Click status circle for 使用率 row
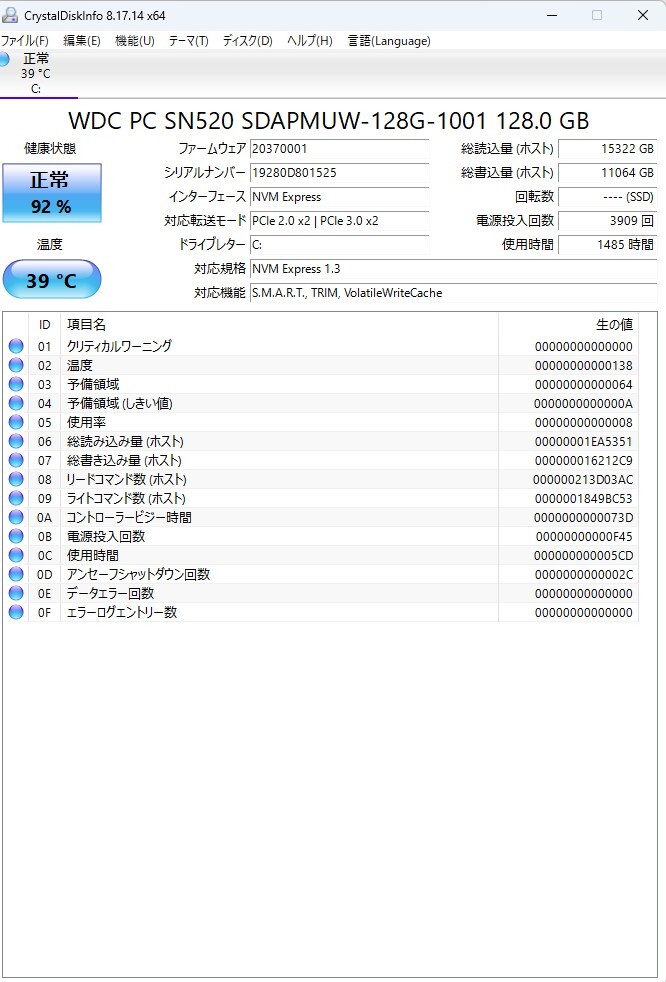Viewport: 666px width, 982px height. tap(16, 422)
